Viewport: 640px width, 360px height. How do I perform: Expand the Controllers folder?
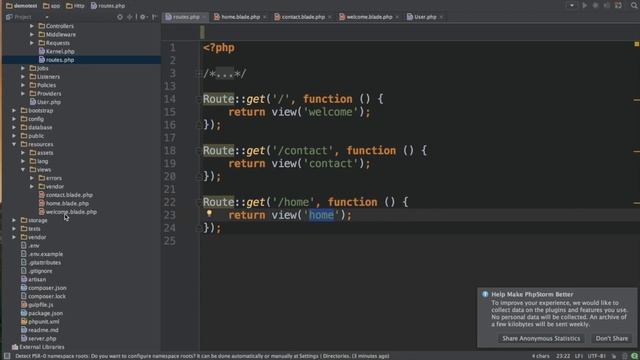32,26
